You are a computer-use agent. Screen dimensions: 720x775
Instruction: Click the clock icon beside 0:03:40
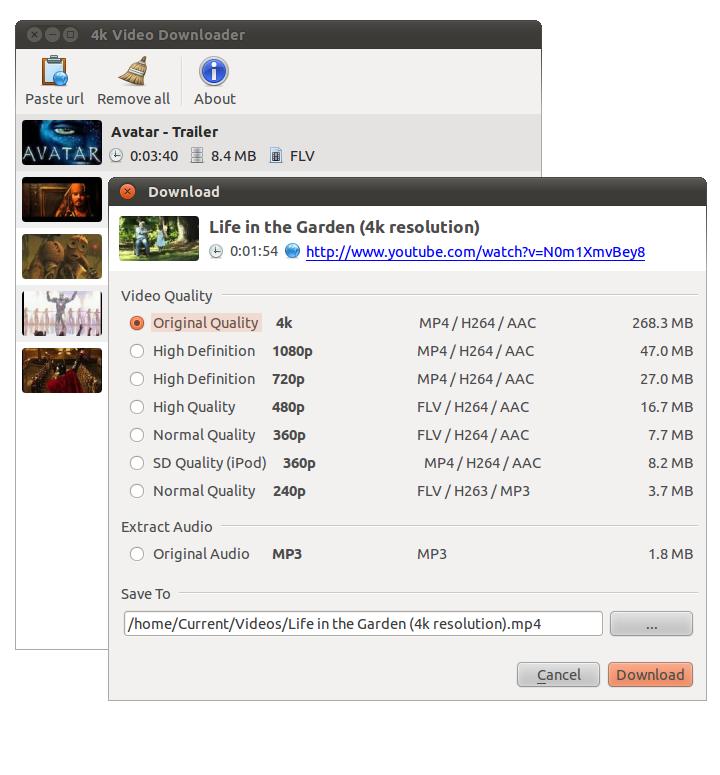(116, 156)
